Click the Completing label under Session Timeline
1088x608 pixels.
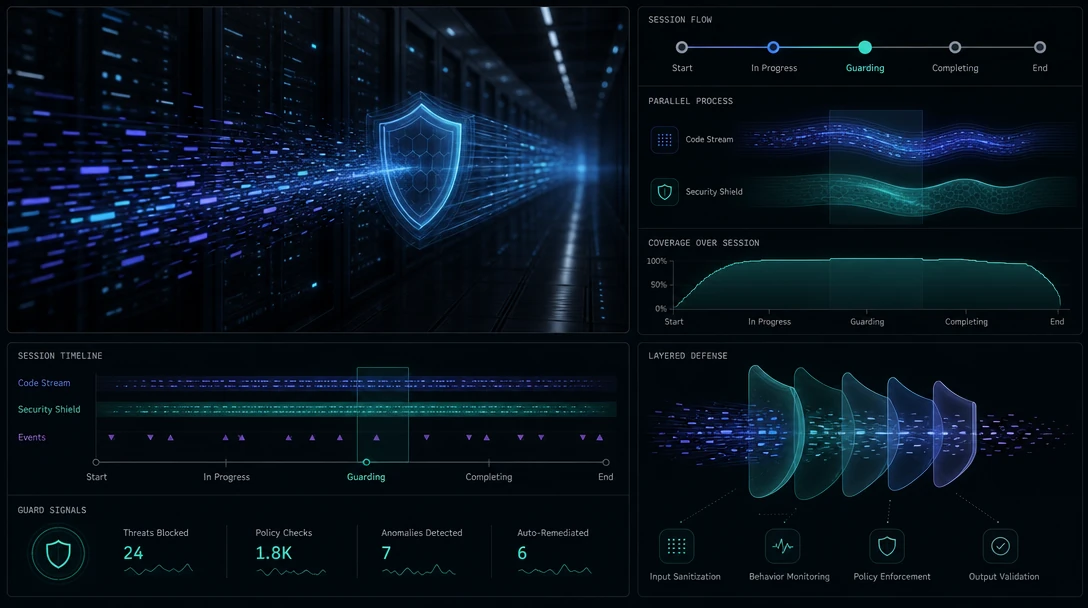[488, 477]
